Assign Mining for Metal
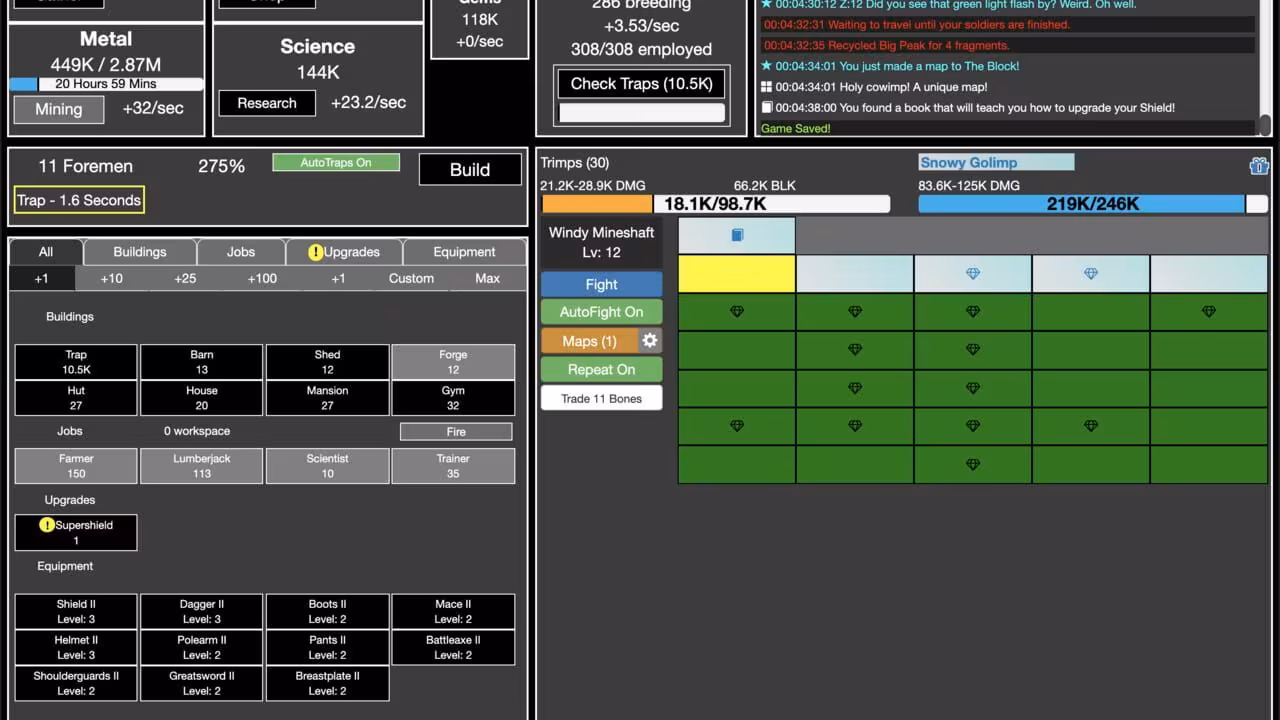1280x720 pixels. (x=58, y=109)
